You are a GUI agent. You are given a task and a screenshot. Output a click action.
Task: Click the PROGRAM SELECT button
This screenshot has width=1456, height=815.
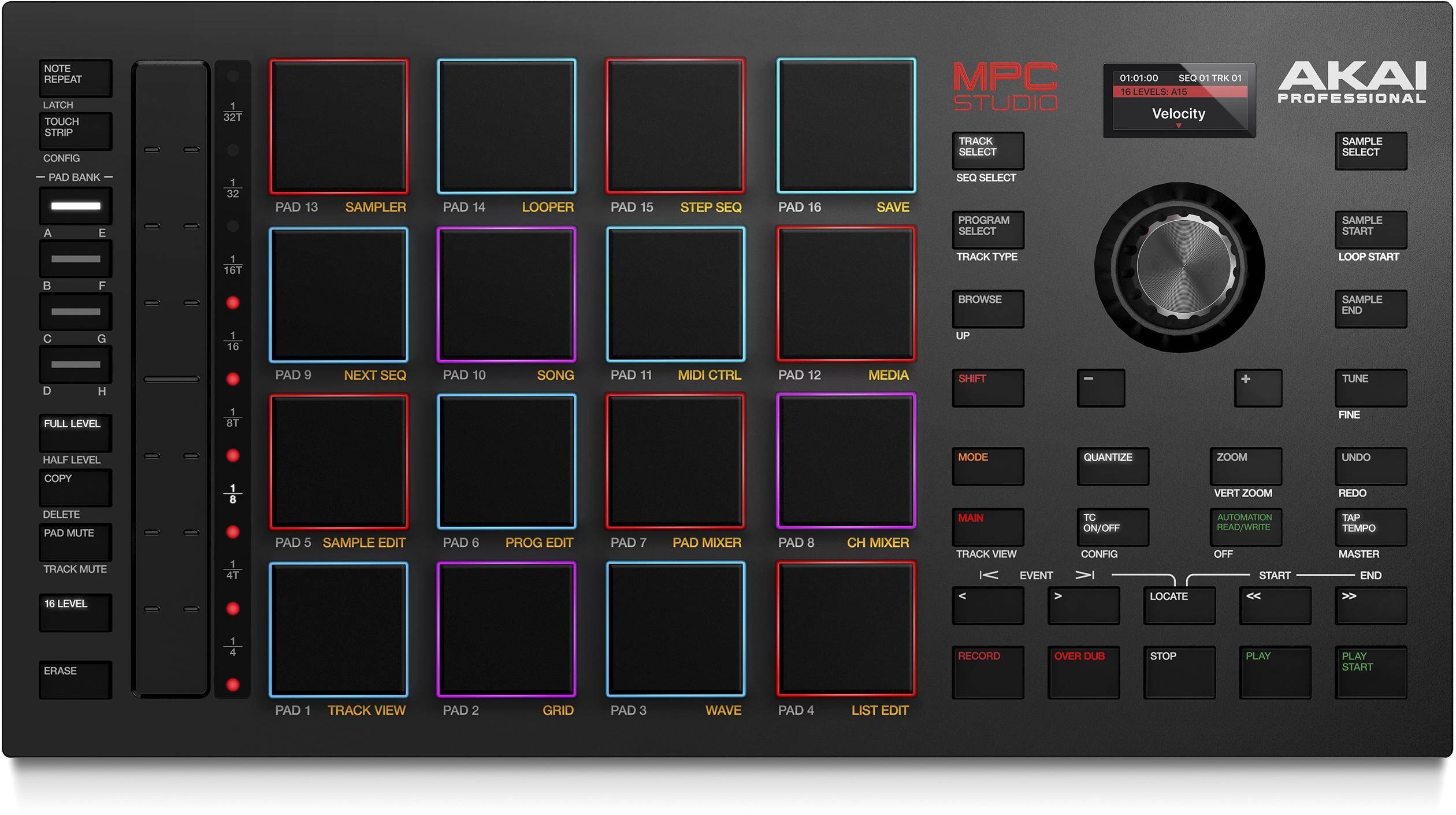(988, 230)
